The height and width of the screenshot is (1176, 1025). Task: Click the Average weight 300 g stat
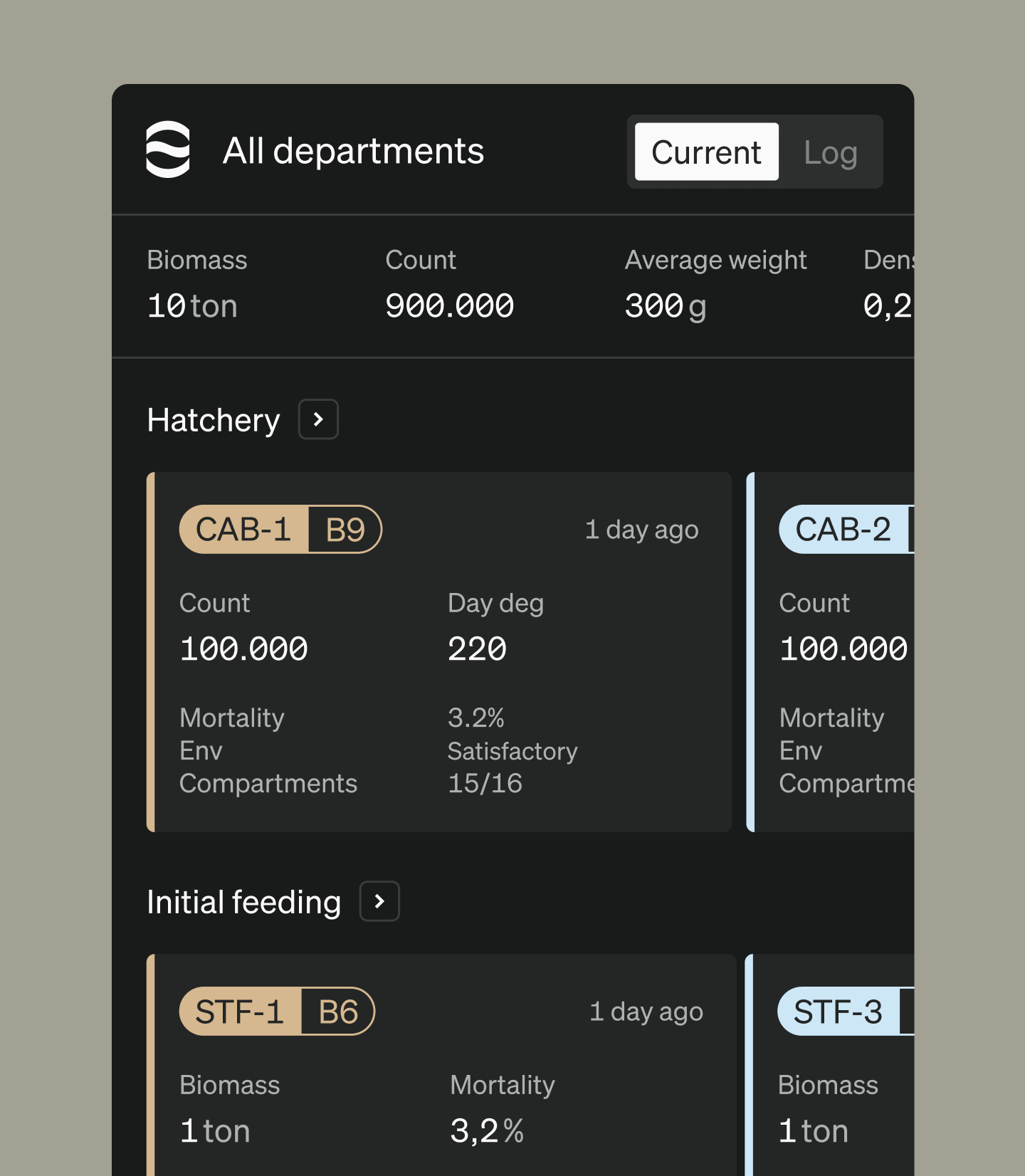tap(716, 285)
